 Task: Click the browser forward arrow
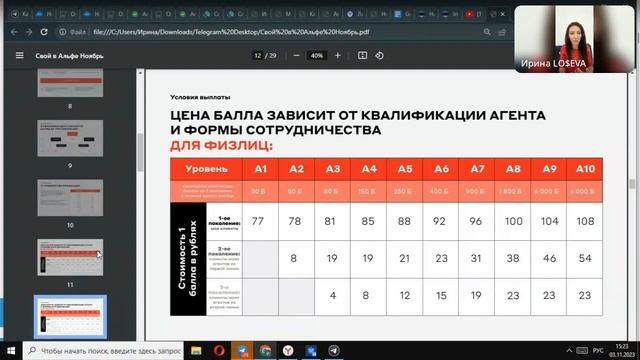click(29, 32)
